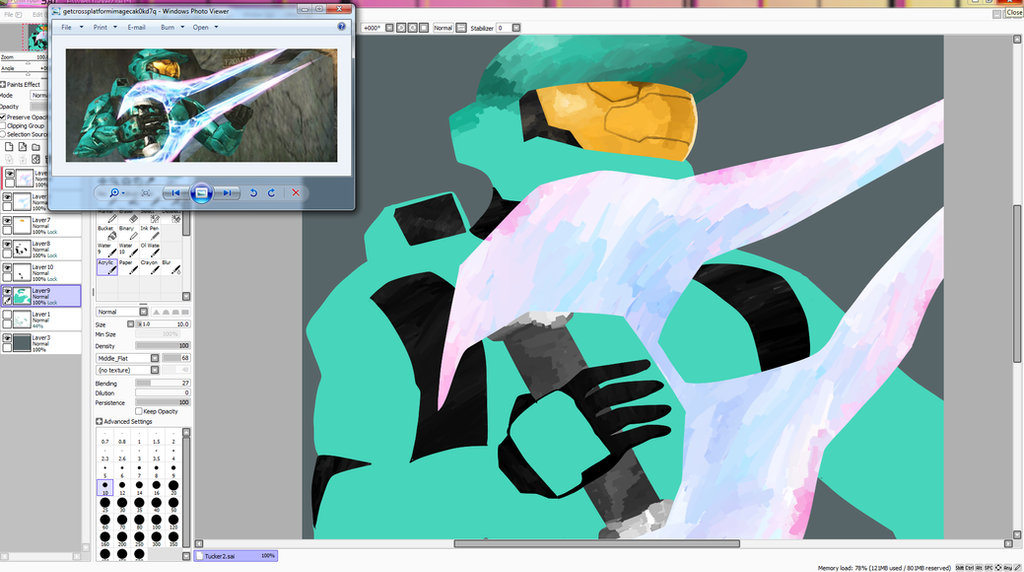Viewport: 1024px width, 572px height.
Task: Delete the image with the red X icon
Action: pos(296,193)
